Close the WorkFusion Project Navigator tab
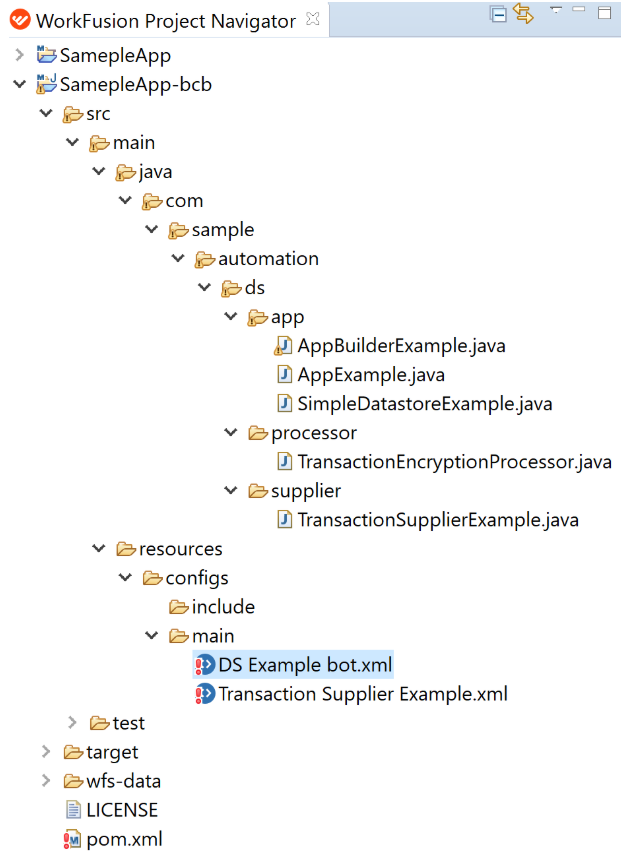The height and width of the screenshot is (867, 621). tap(313, 19)
